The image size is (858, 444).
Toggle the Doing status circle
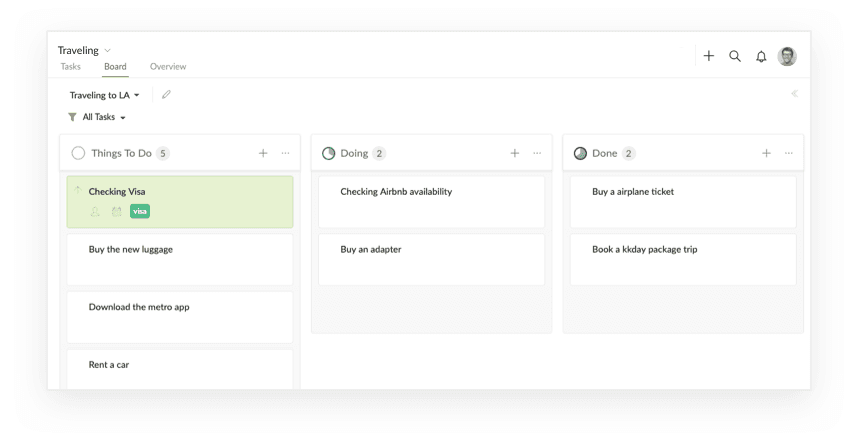(x=328, y=153)
